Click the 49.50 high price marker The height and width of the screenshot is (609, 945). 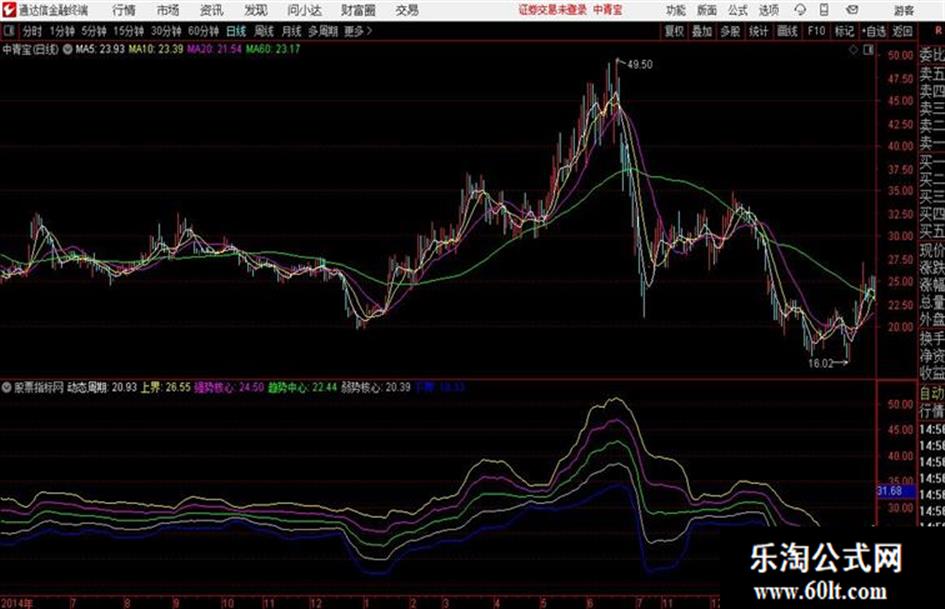click(639, 65)
